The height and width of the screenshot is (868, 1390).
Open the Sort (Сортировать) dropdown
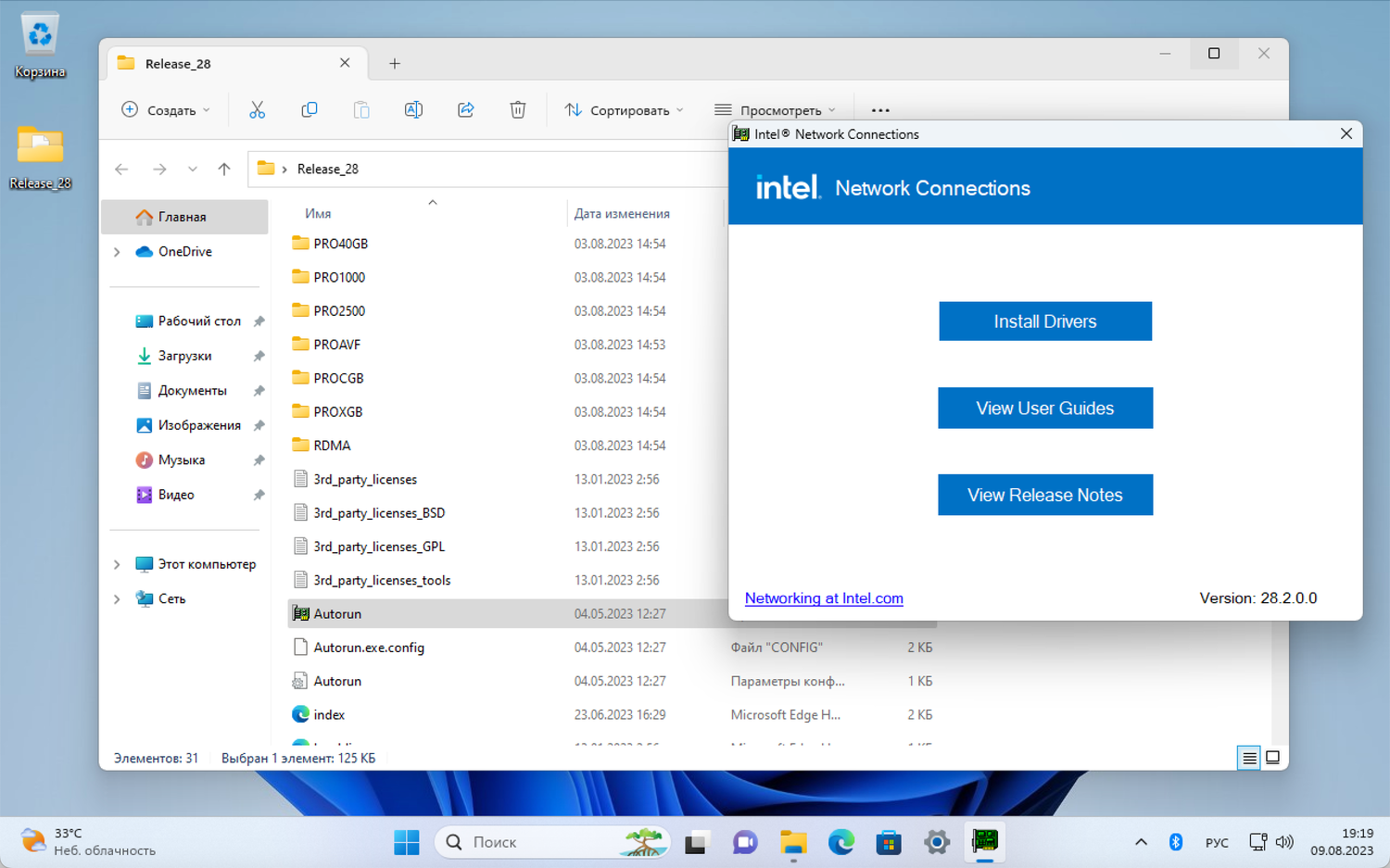625,110
